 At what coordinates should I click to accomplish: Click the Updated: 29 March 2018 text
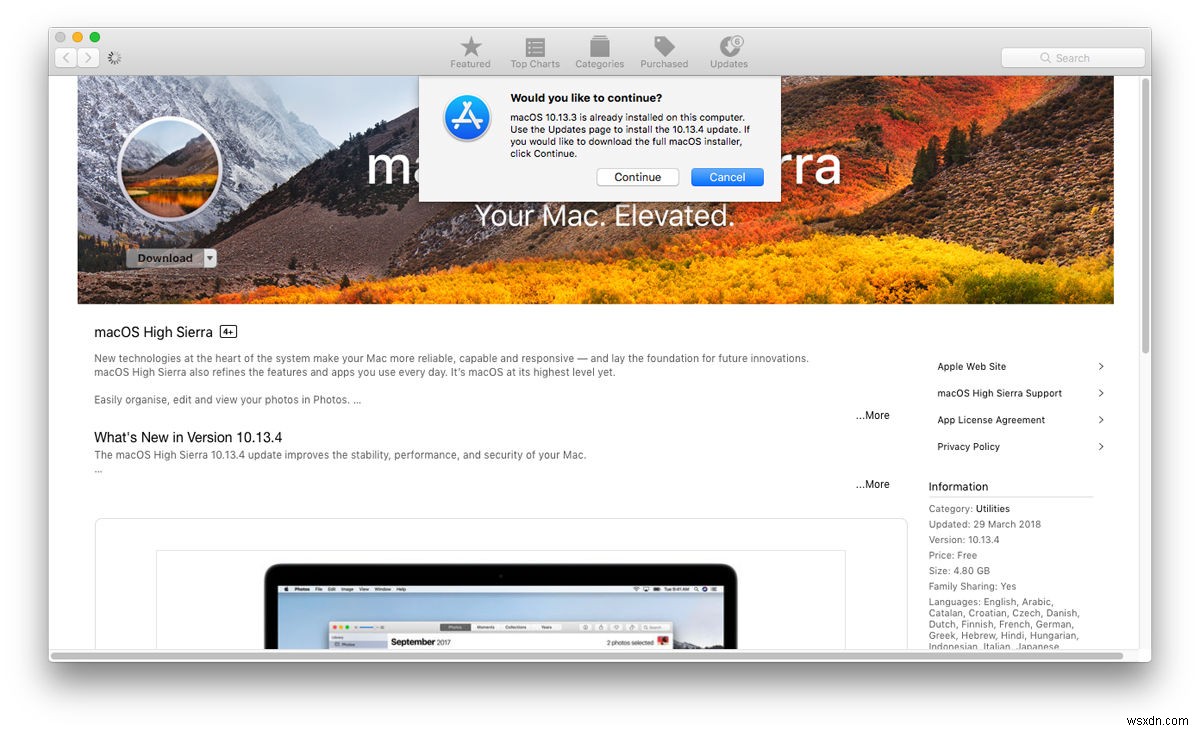(x=985, y=524)
